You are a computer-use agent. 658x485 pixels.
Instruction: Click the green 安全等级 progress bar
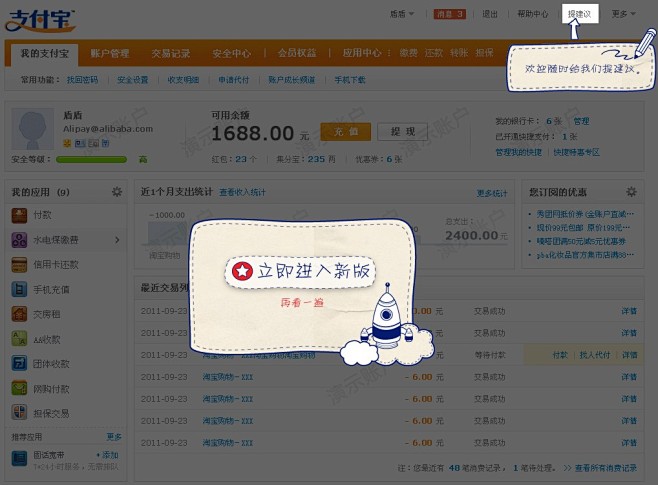tap(86, 159)
